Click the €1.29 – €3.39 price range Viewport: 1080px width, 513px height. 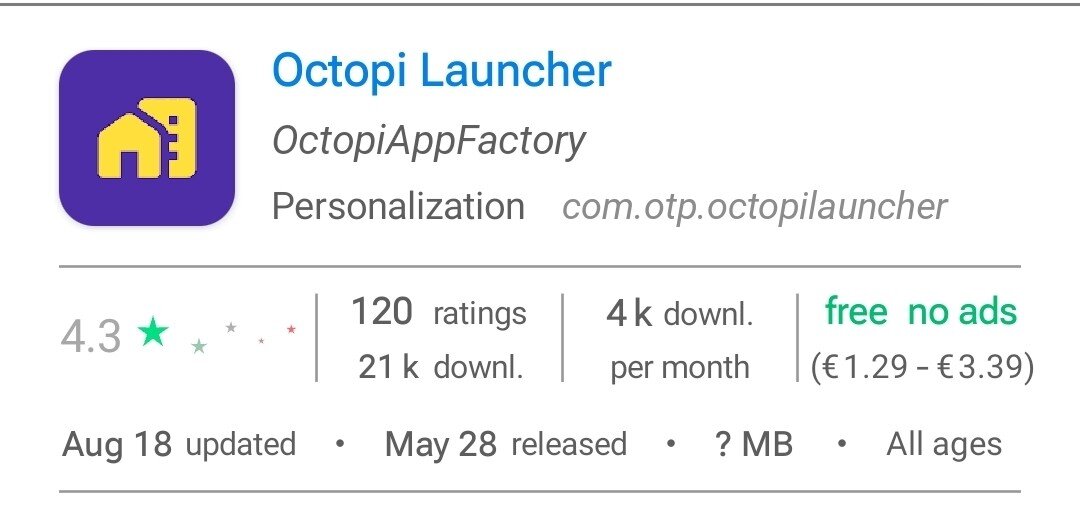(x=921, y=367)
